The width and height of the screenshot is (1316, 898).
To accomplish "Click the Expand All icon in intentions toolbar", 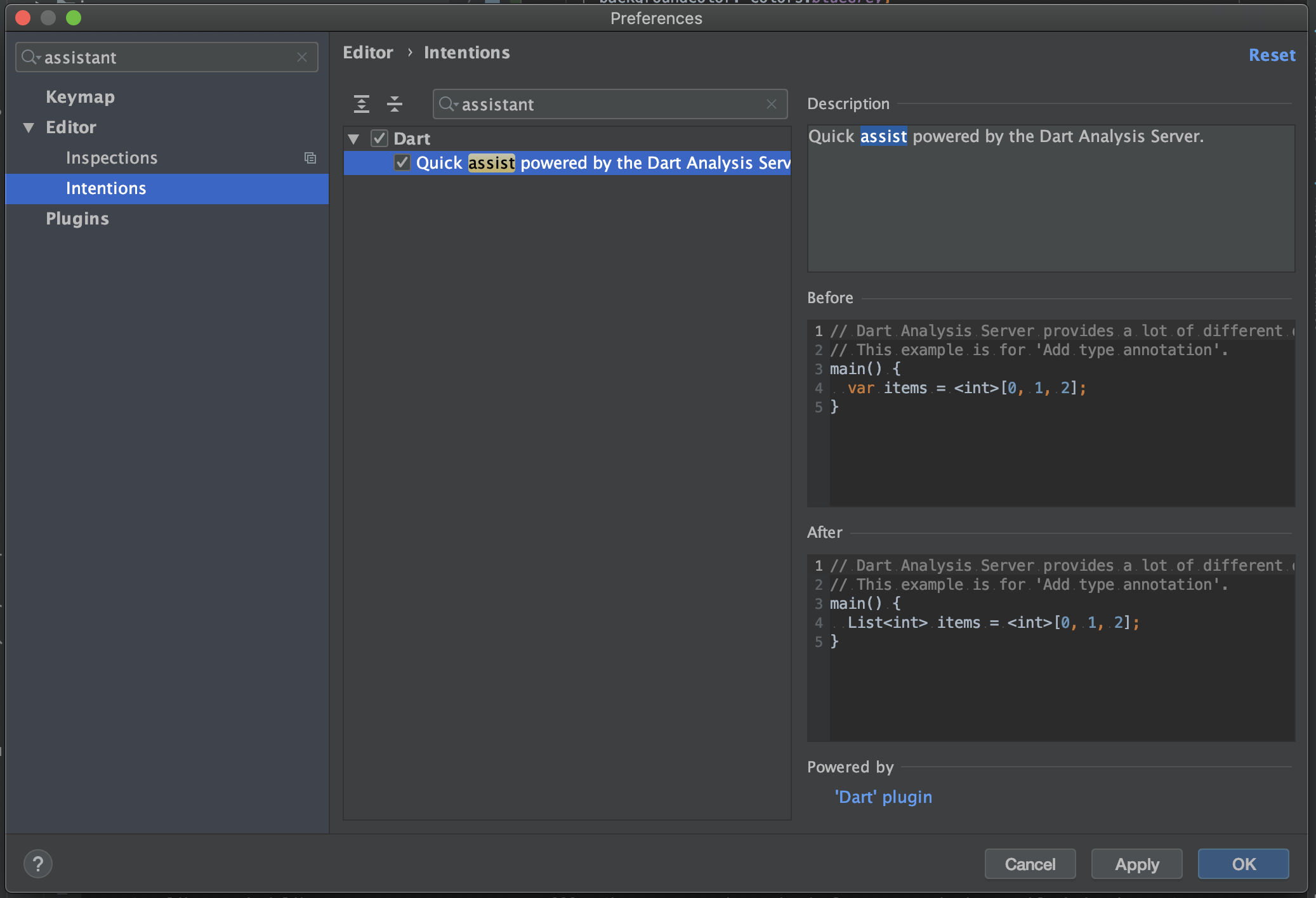I will point(362,104).
